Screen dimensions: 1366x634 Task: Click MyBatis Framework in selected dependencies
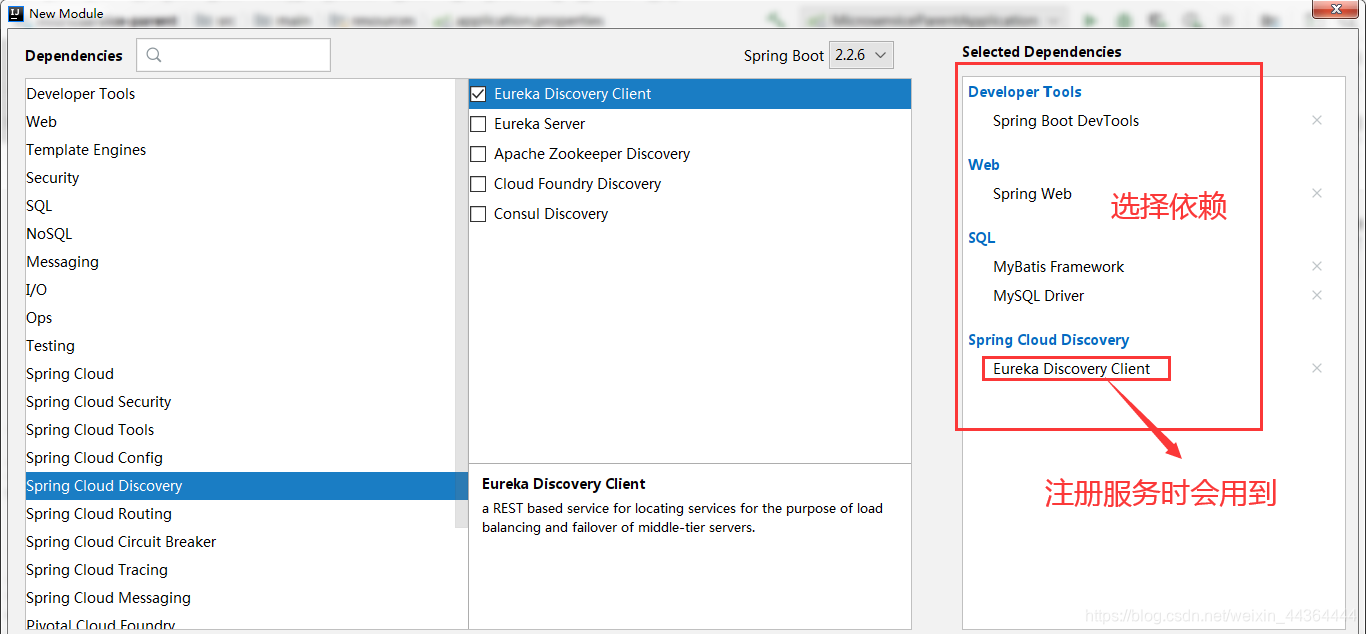tap(1058, 267)
